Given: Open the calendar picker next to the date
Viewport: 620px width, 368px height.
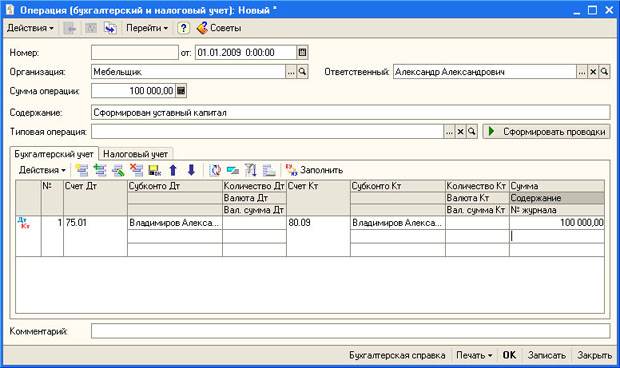Looking at the screenshot, I should tap(302, 52).
